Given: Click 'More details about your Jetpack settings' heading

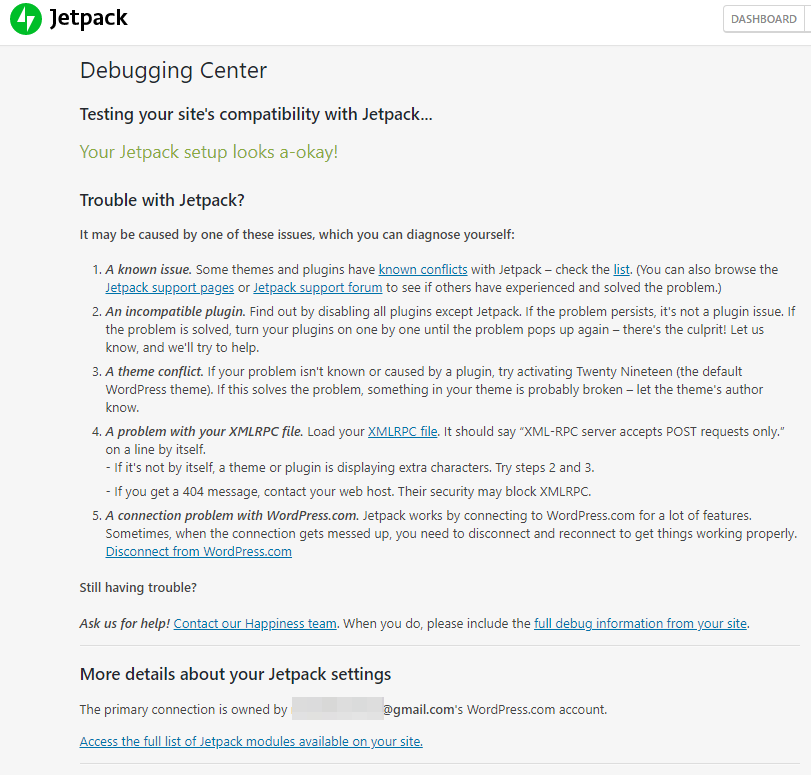Looking at the screenshot, I should 235,674.
